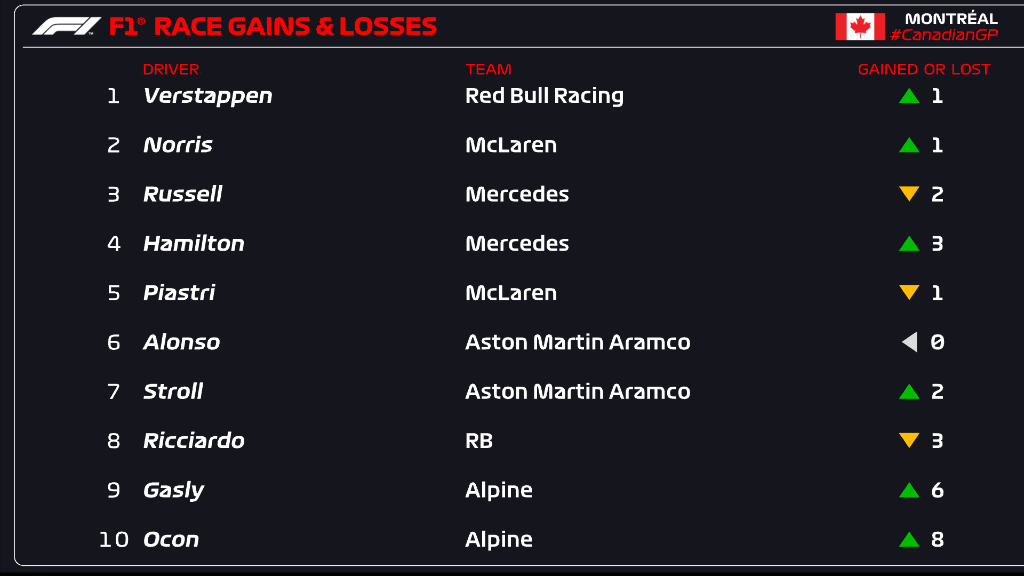Click the green up arrow beside Verstappen

909,96
